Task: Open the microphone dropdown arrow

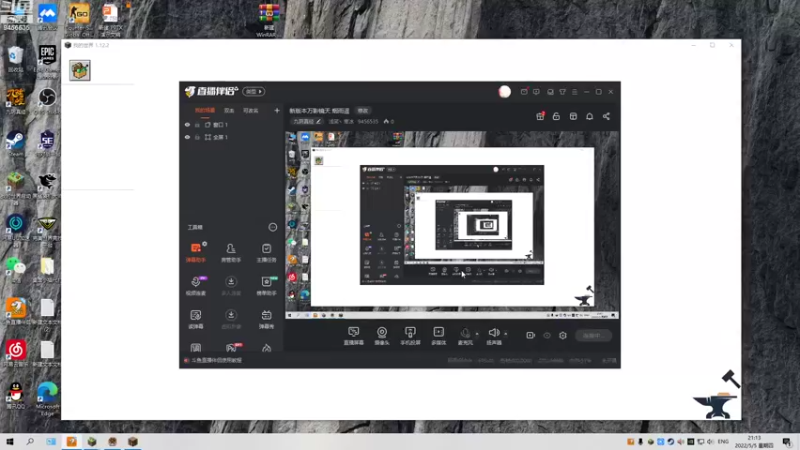Action: [x=477, y=334]
